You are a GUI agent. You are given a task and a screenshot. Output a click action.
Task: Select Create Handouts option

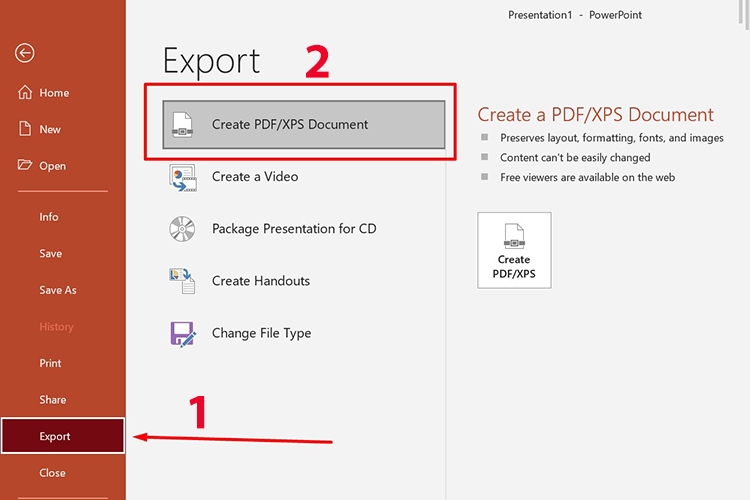pyautogui.click(x=304, y=281)
